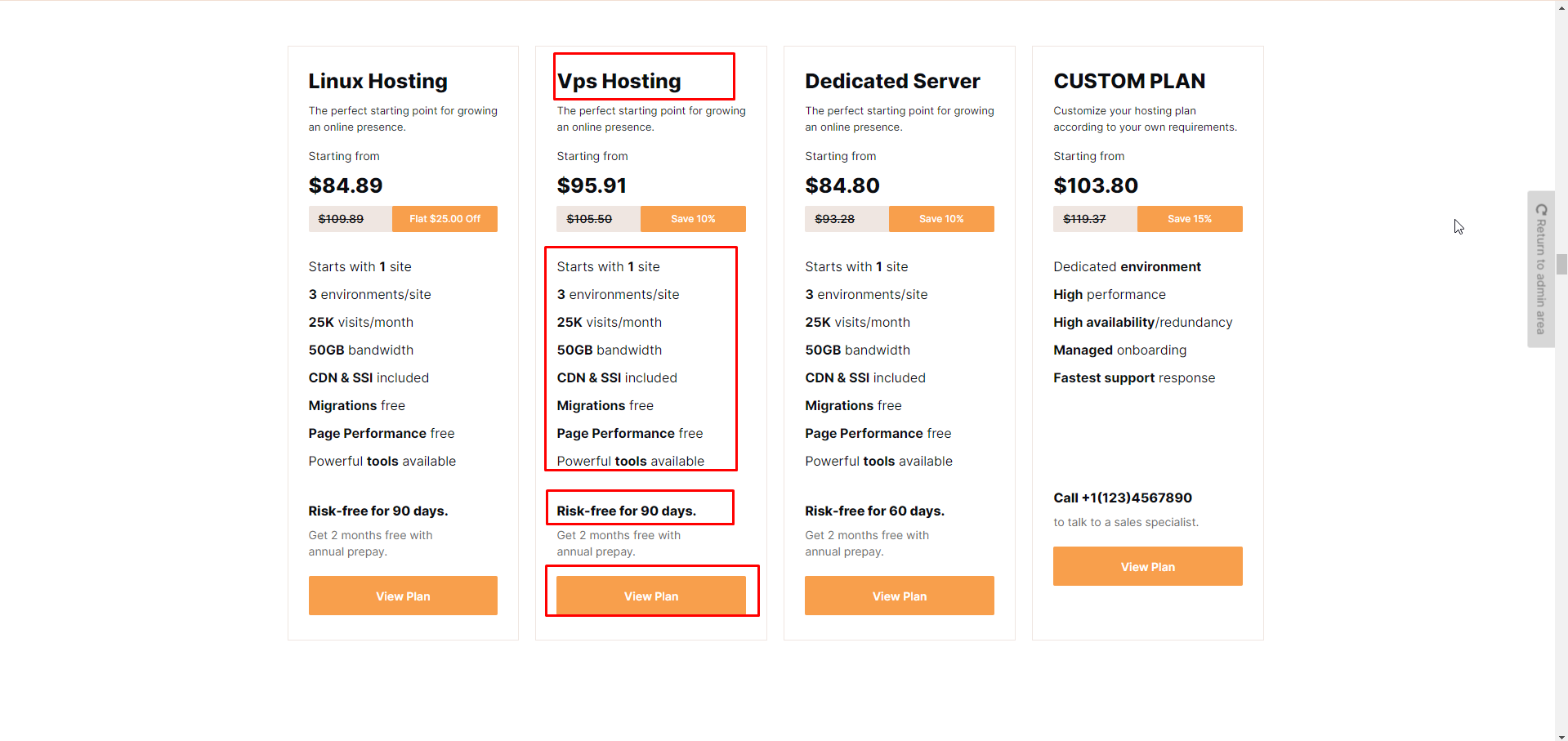Click the vertical scrollbar thumb
The image size is (1568, 741).
tap(1561, 264)
